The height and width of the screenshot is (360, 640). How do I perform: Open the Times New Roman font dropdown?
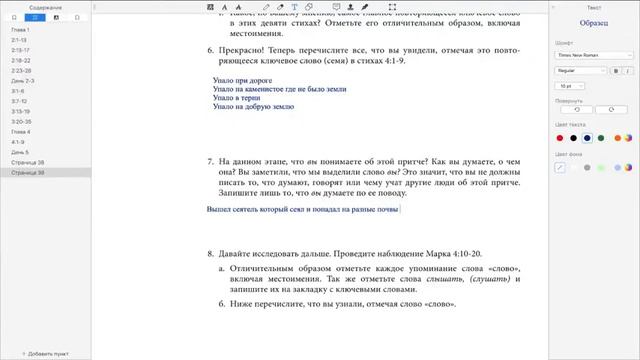(594, 55)
